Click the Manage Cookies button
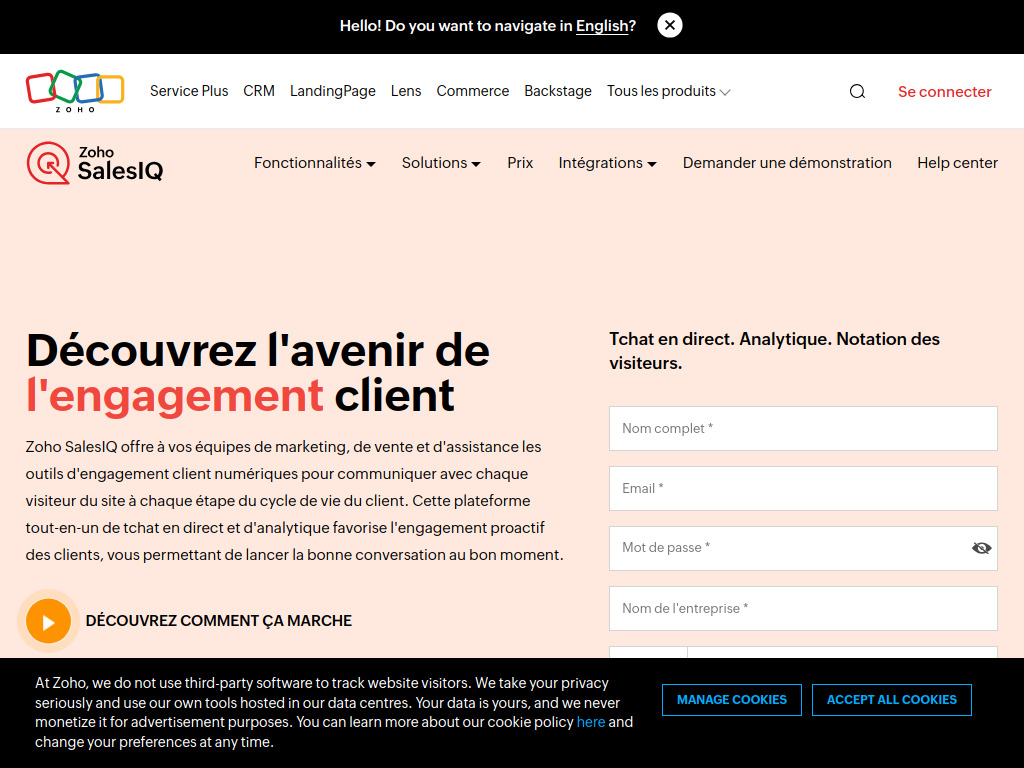This screenshot has width=1024, height=768. tap(731, 700)
